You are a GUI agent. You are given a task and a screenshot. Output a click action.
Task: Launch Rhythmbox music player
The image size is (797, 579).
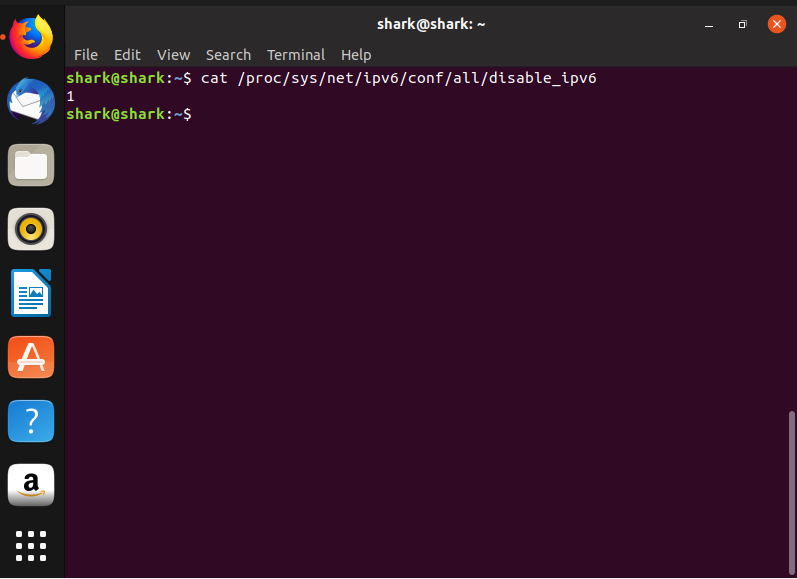click(31, 229)
